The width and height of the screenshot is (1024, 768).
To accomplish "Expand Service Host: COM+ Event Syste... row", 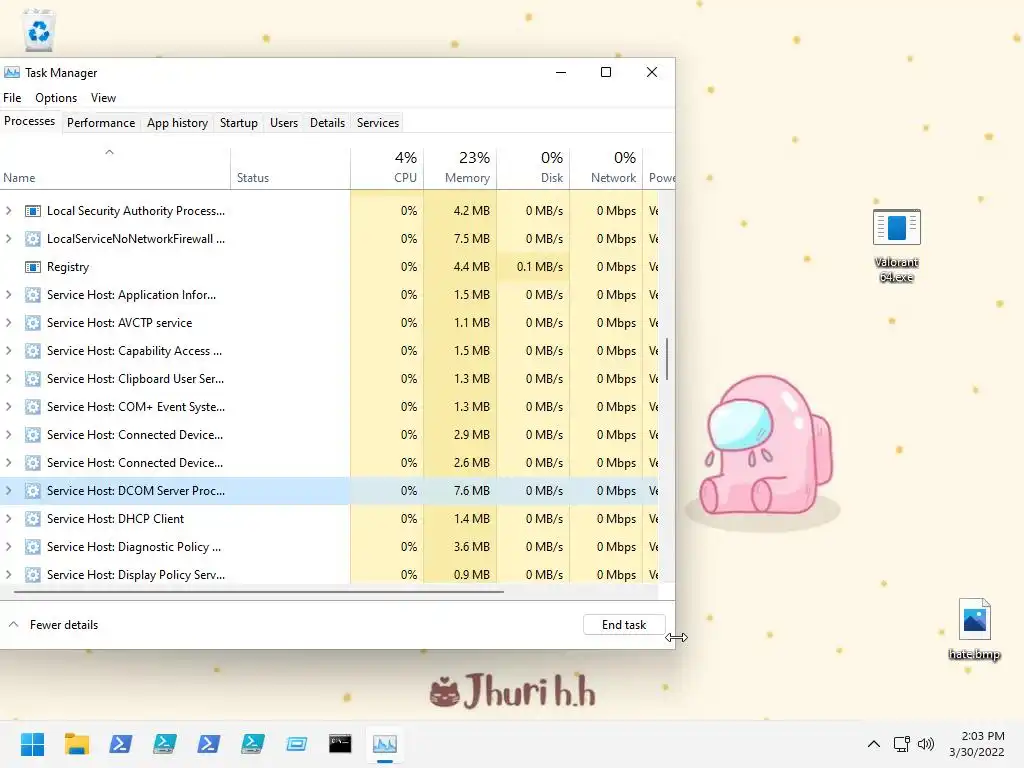I will point(8,407).
